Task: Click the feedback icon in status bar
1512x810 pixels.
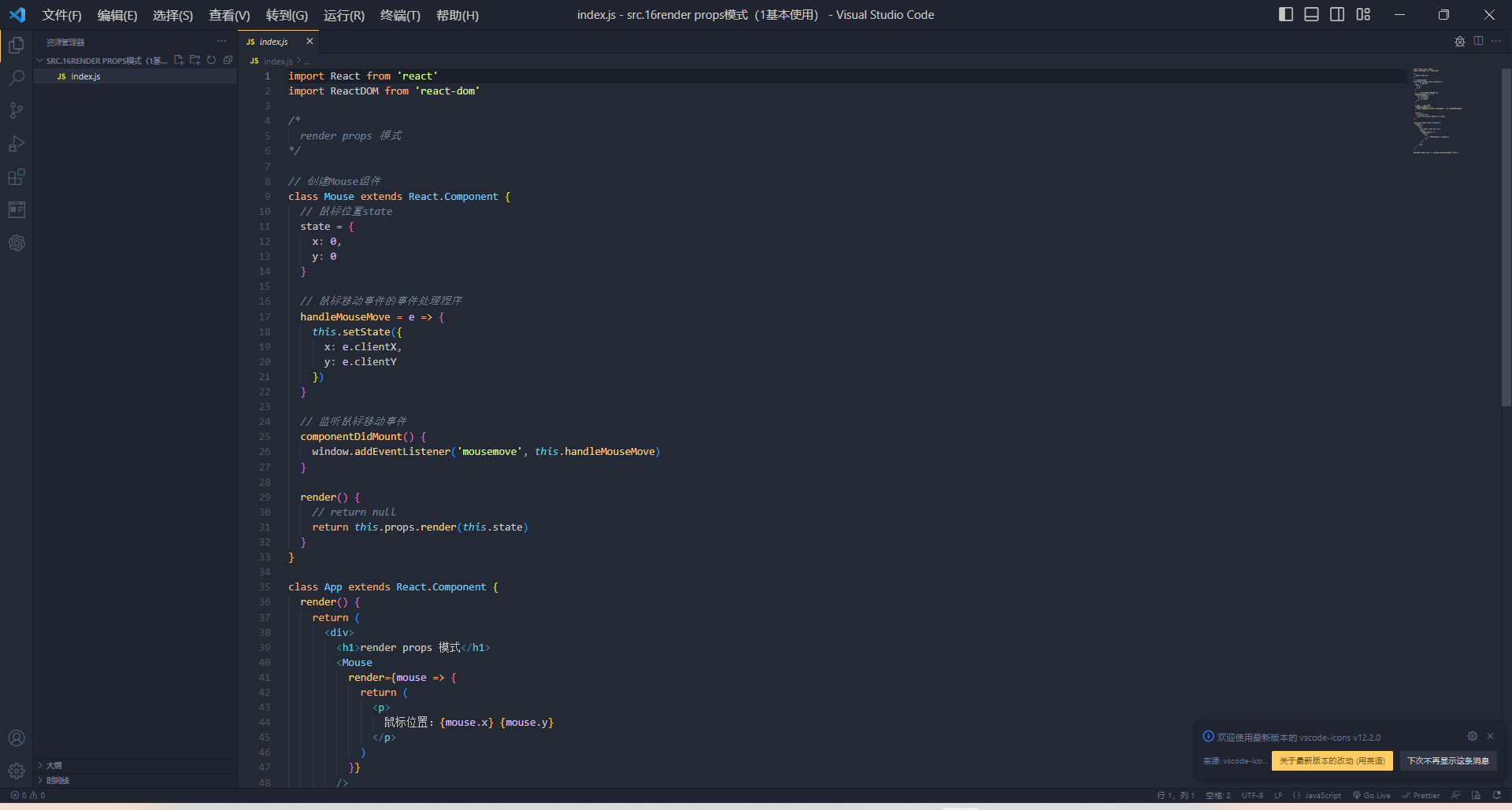Action: [1456, 795]
